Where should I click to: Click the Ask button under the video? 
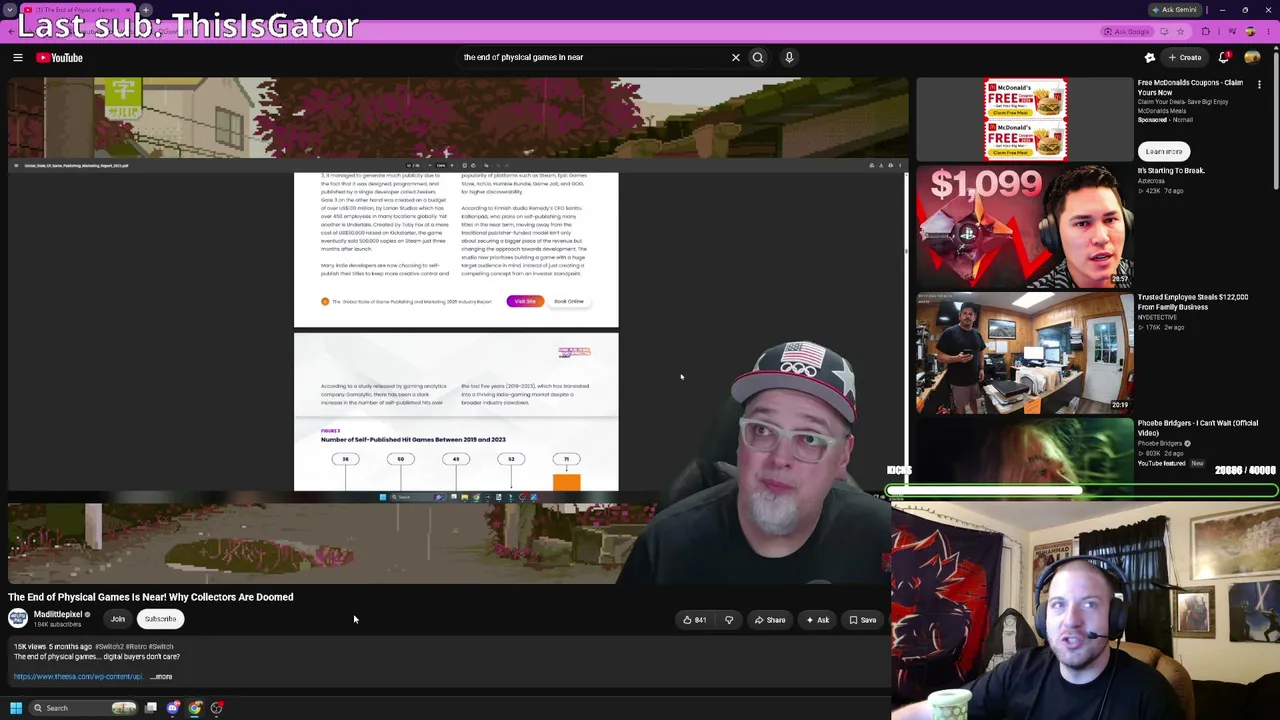818,620
